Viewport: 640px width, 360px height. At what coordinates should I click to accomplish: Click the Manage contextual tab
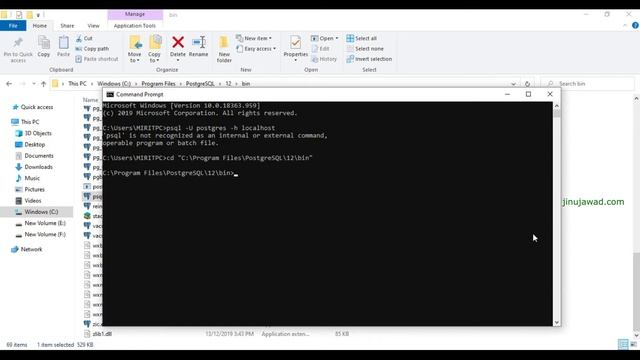[135, 14]
